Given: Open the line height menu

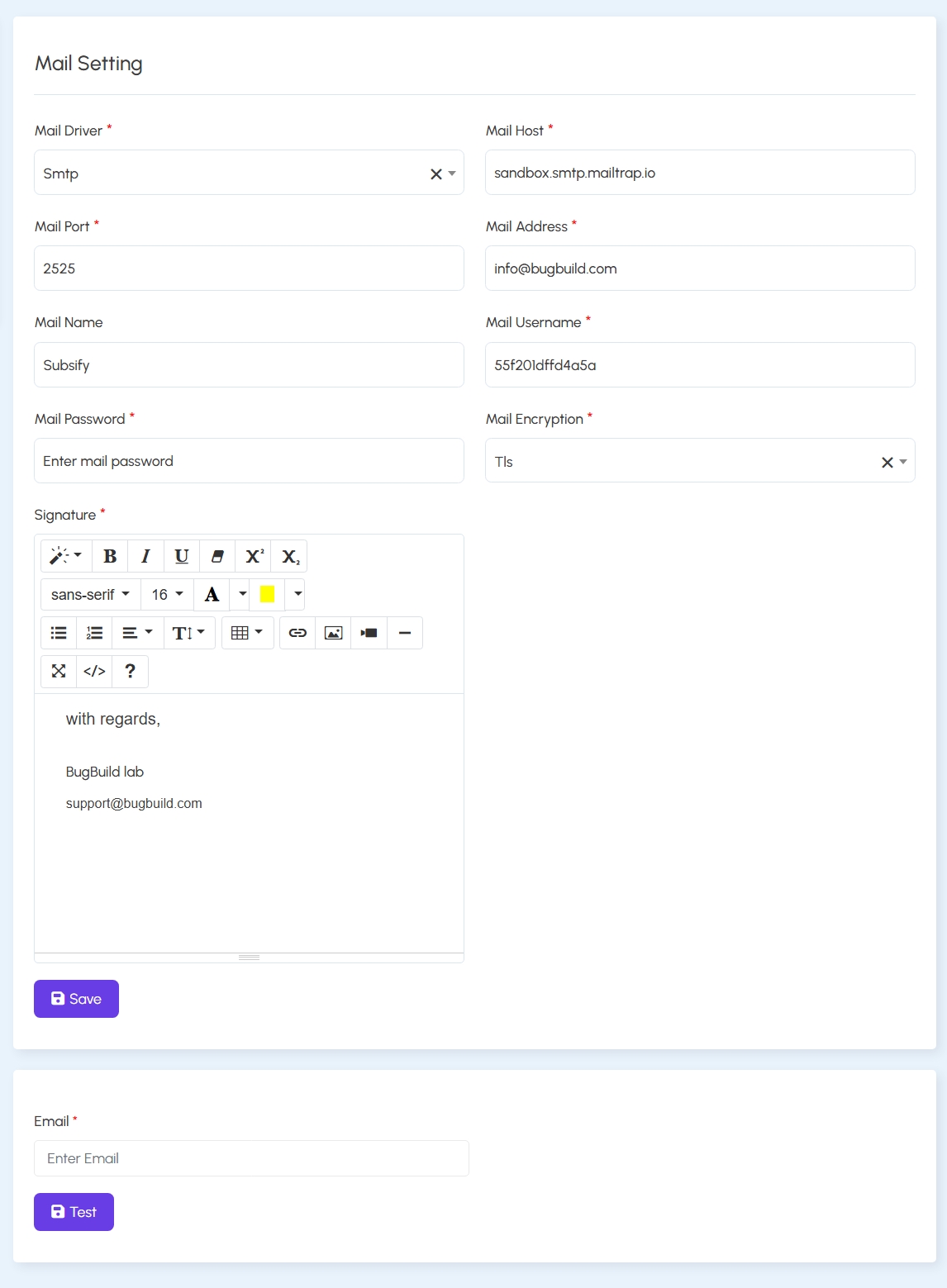Looking at the screenshot, I should (x=189, y=633).
